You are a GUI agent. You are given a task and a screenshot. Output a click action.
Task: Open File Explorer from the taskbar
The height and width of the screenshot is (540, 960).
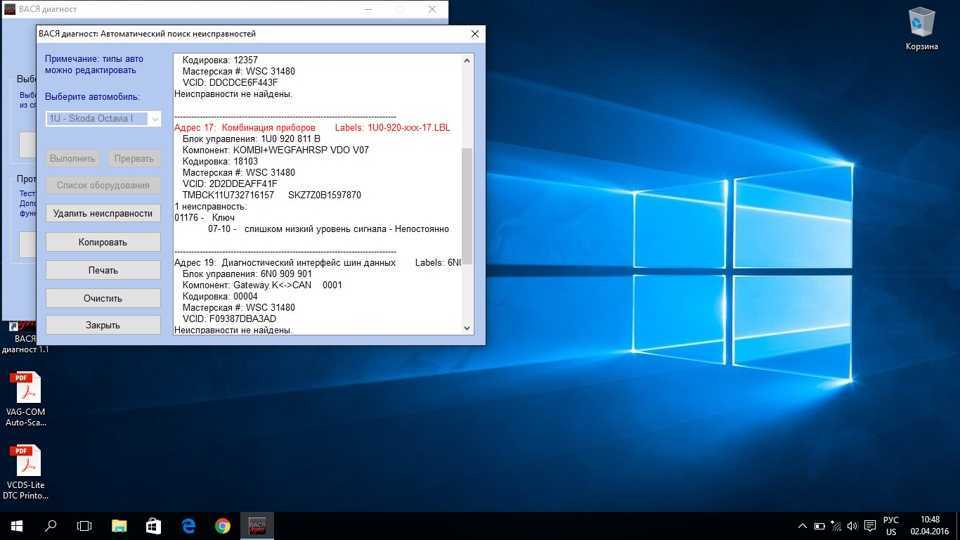(119, 525)
